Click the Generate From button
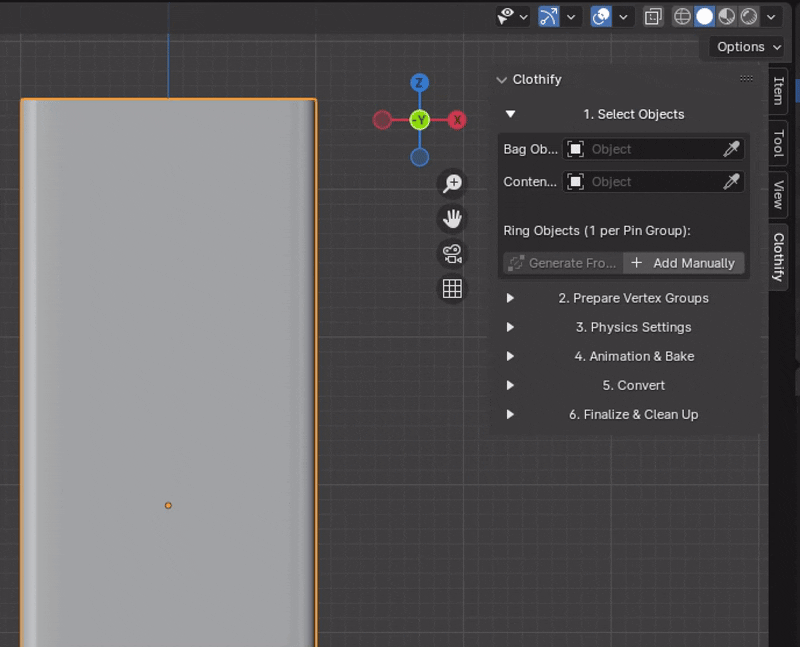 (x=563, y=263)
